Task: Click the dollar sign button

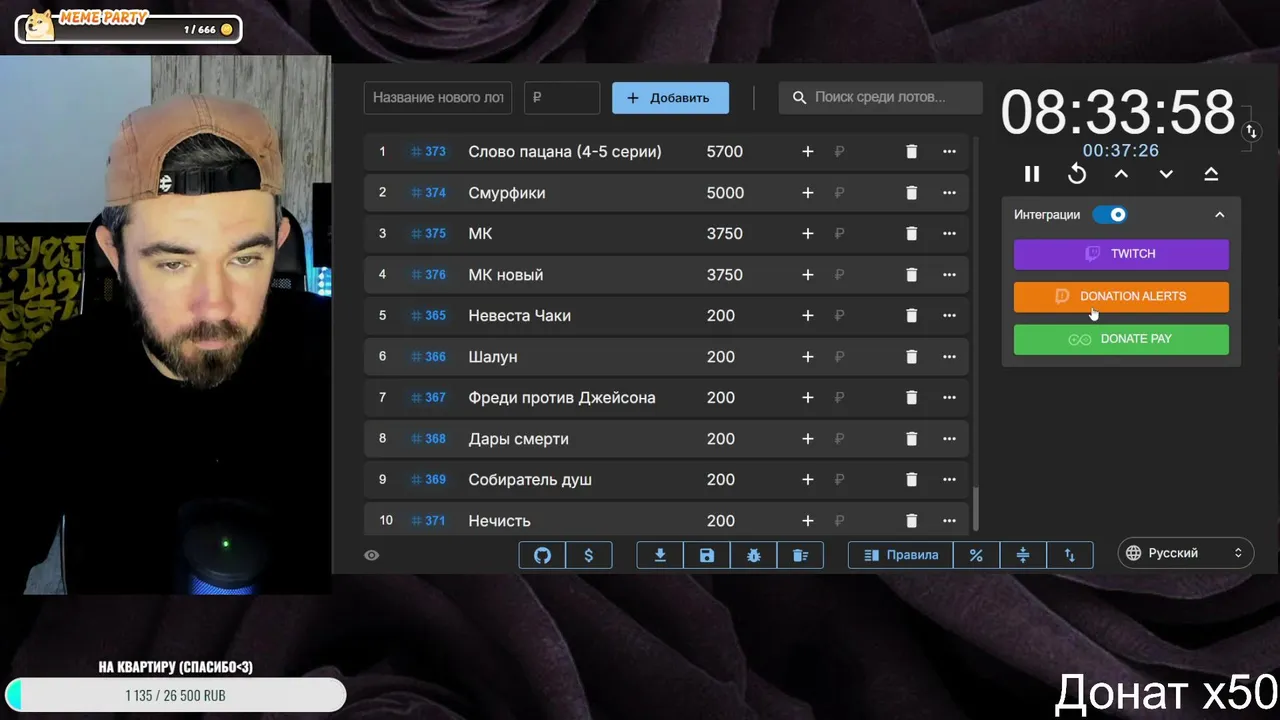Action: (589, 555)
